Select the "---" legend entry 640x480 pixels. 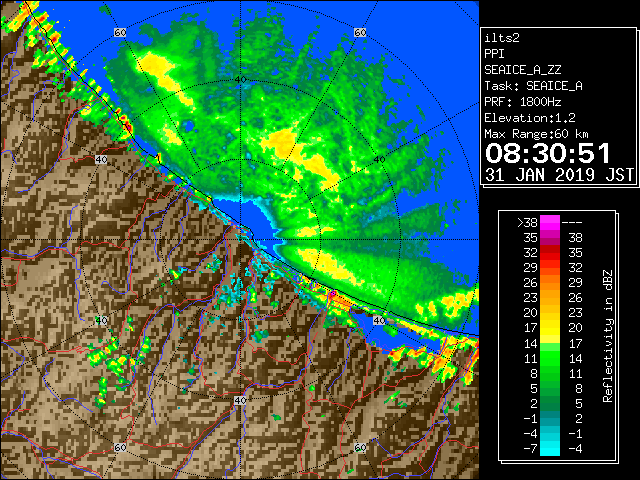coord(572,222)
